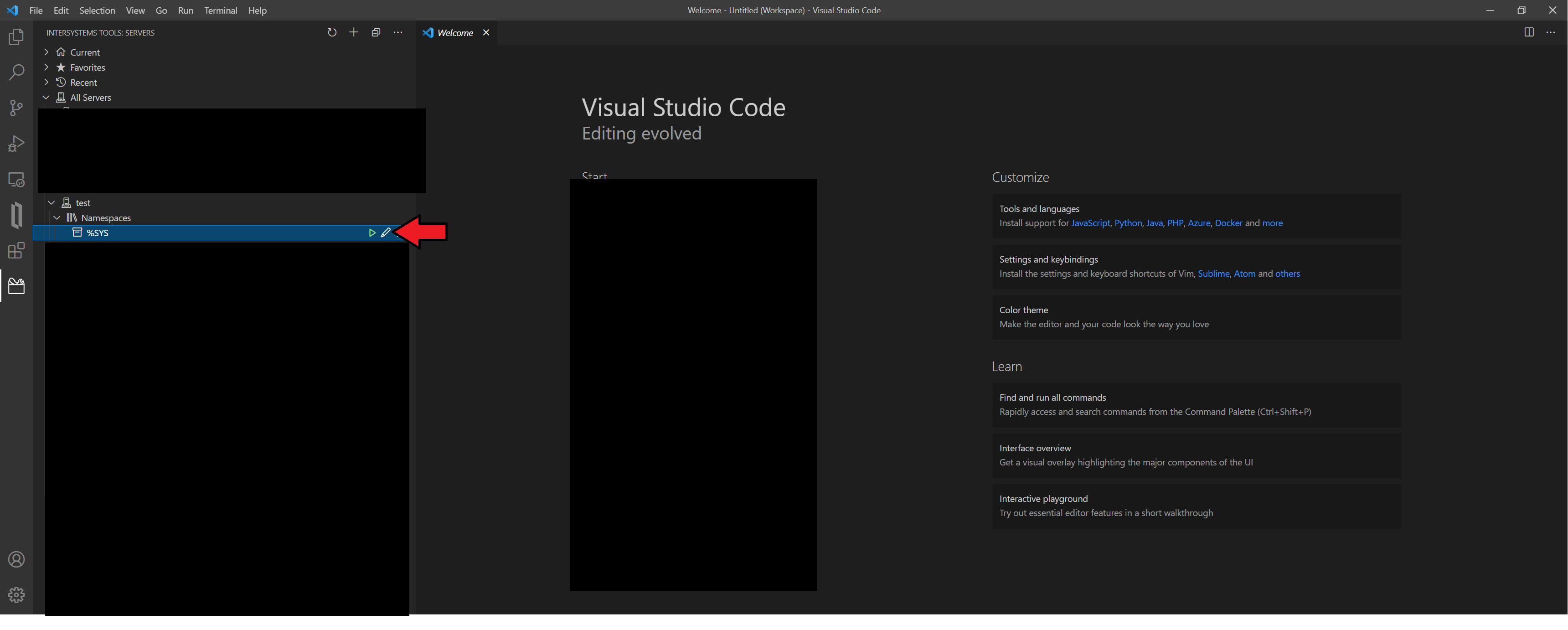Click the view play icon for %SYS

point(372,233)
